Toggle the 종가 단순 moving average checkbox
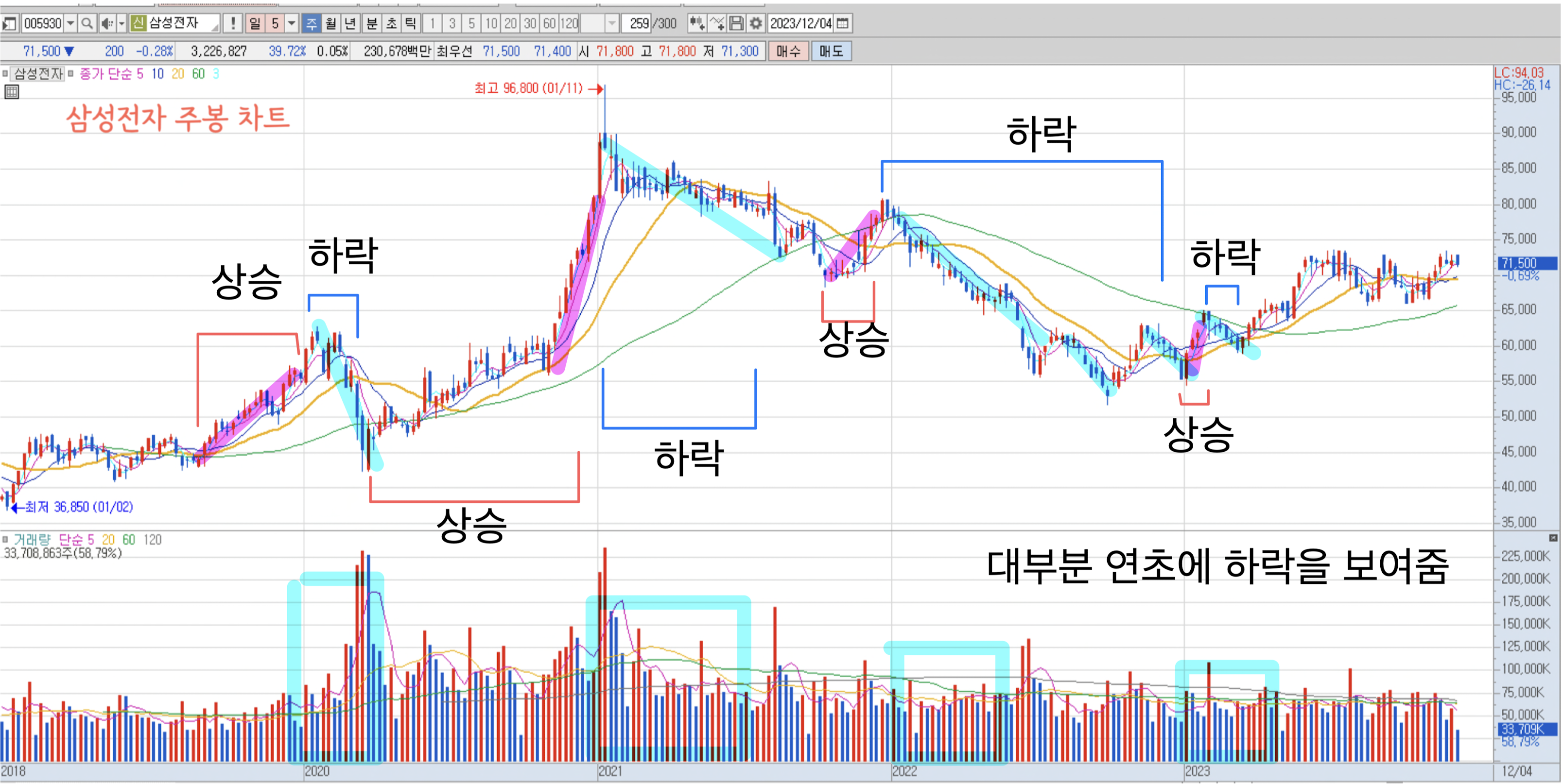The width and height of the screenshot is (1563, 784). click(71, 73)
